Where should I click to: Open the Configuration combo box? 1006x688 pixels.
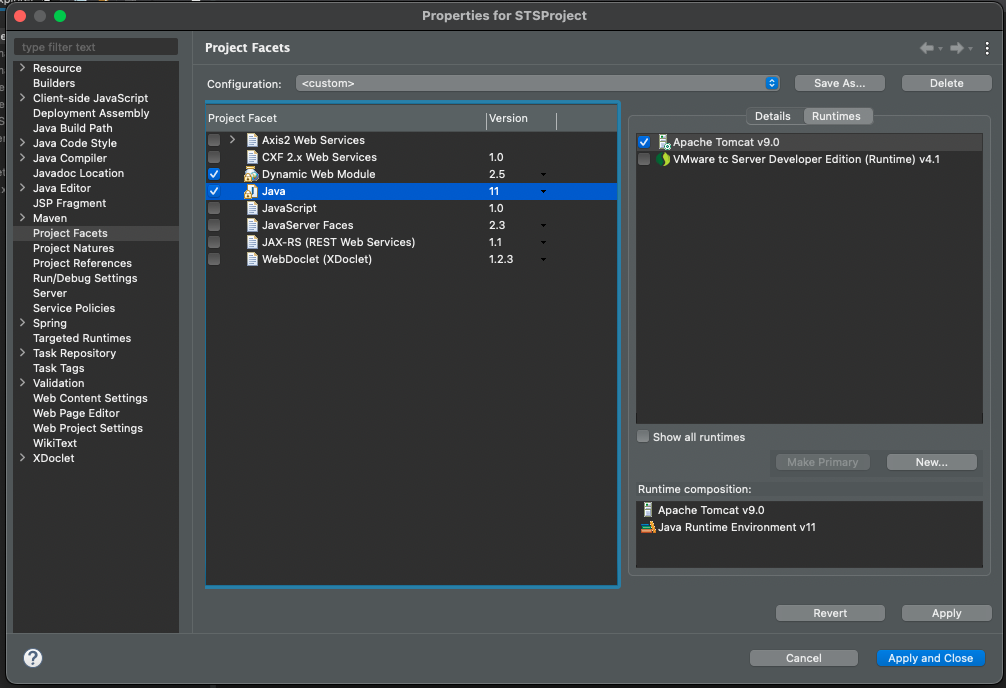click(x=538, y=83)
